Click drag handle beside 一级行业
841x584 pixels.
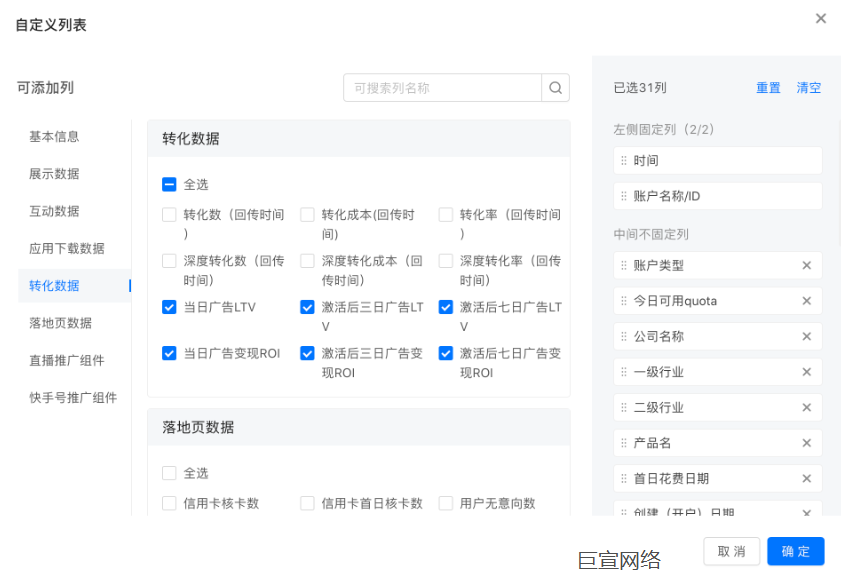pos(624,372)
